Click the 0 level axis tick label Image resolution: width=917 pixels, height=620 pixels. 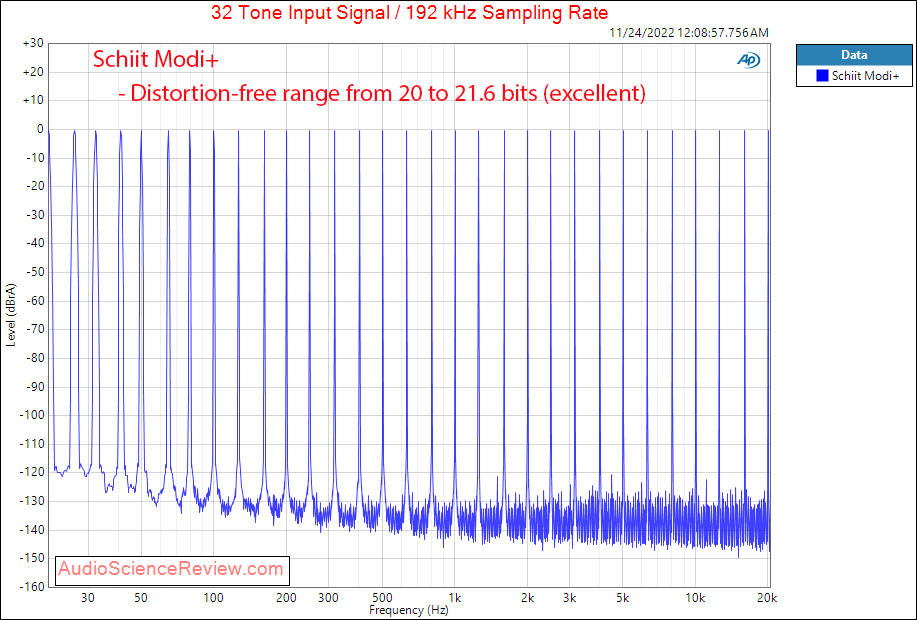click(40, 129)
